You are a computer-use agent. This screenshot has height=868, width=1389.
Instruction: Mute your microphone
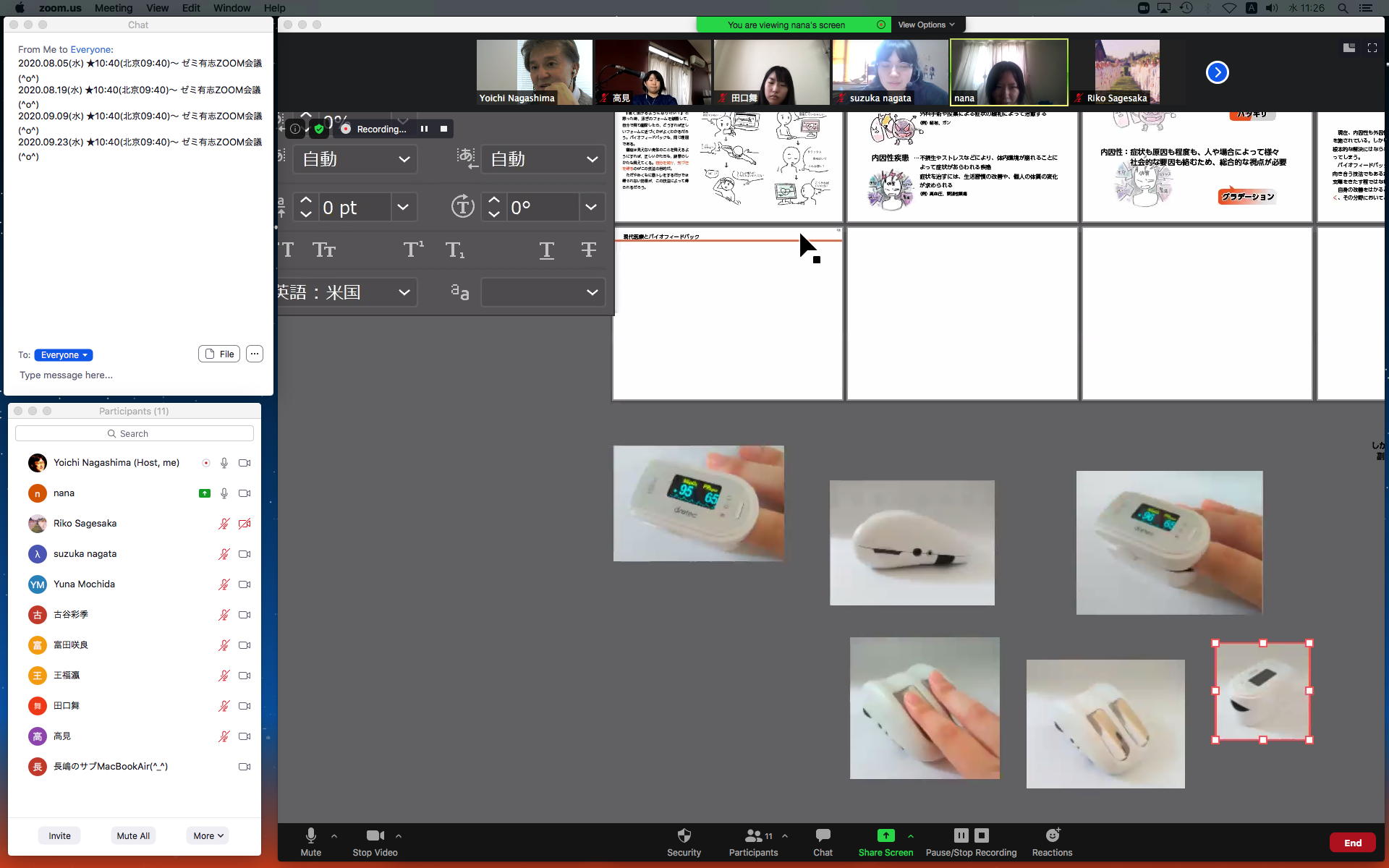coord(310,835)
